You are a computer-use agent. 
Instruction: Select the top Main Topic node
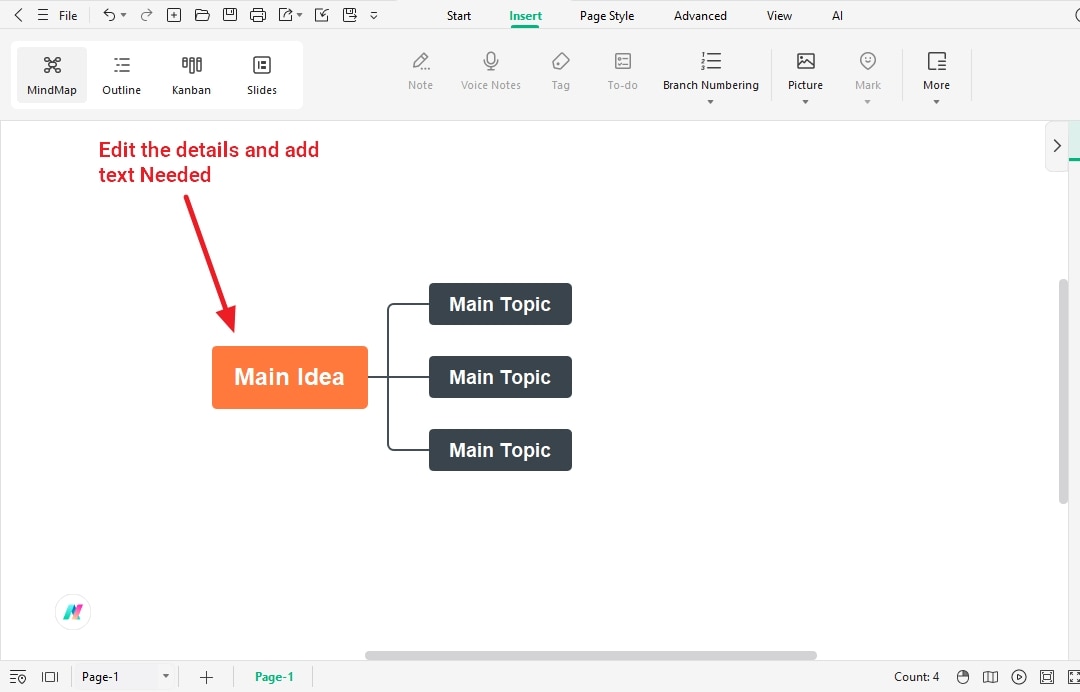[x=500, y=304]
